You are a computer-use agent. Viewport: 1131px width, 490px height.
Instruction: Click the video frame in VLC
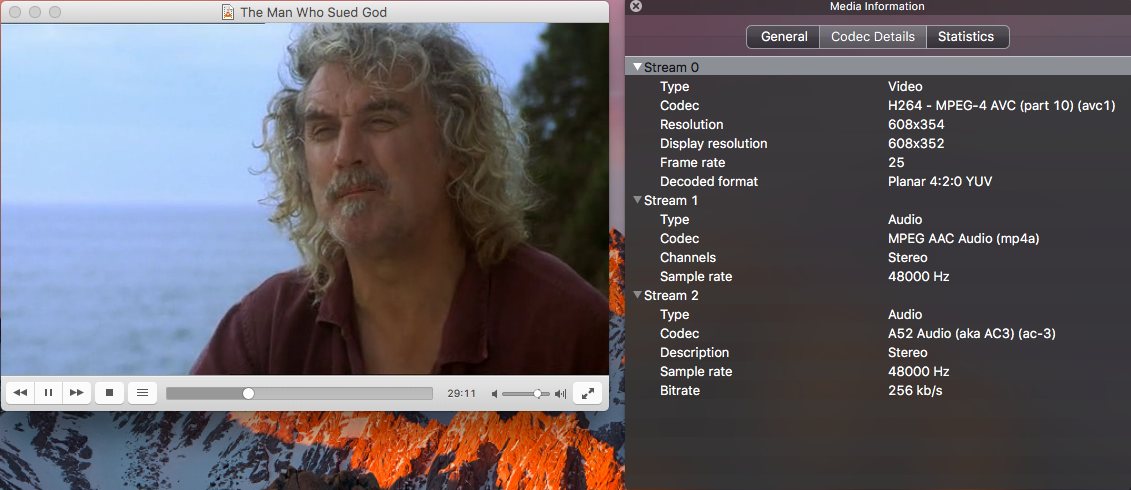(305, 198)
